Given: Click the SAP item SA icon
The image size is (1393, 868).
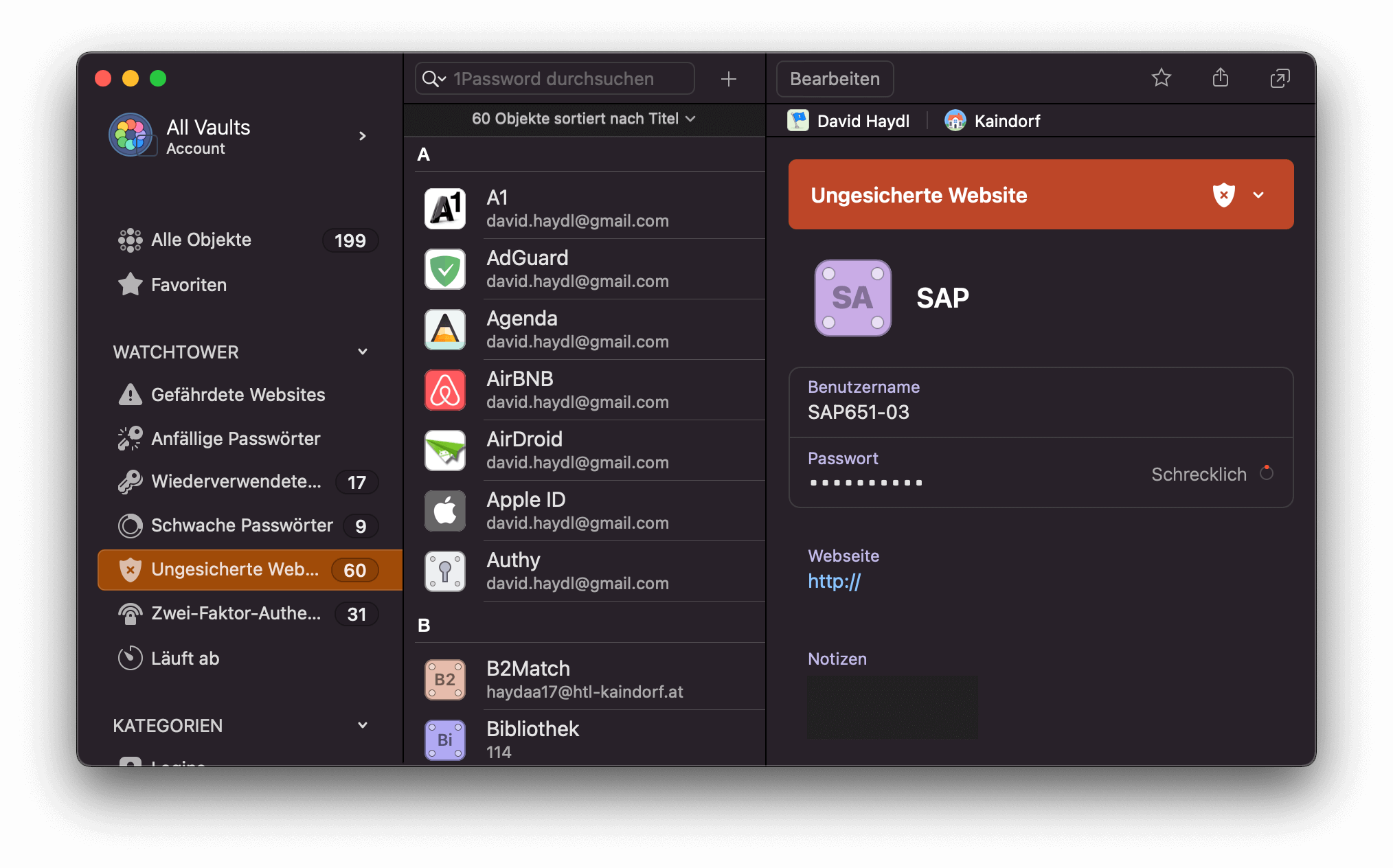Looking at the screenshot, I should pyautogui.click(x=852, y=298).
